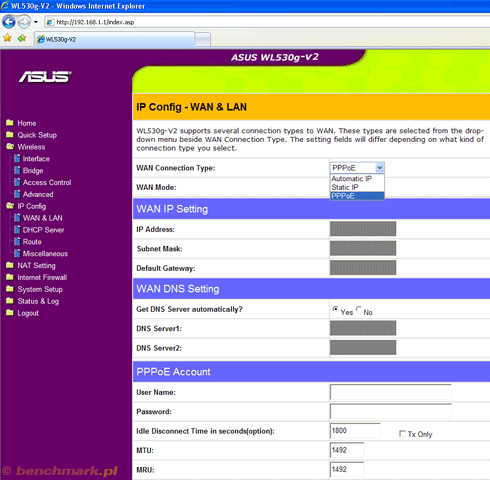Viewport: 490px width, 480px height.
Task: Go to the Internet Firewall section
Action: point(42,277)
